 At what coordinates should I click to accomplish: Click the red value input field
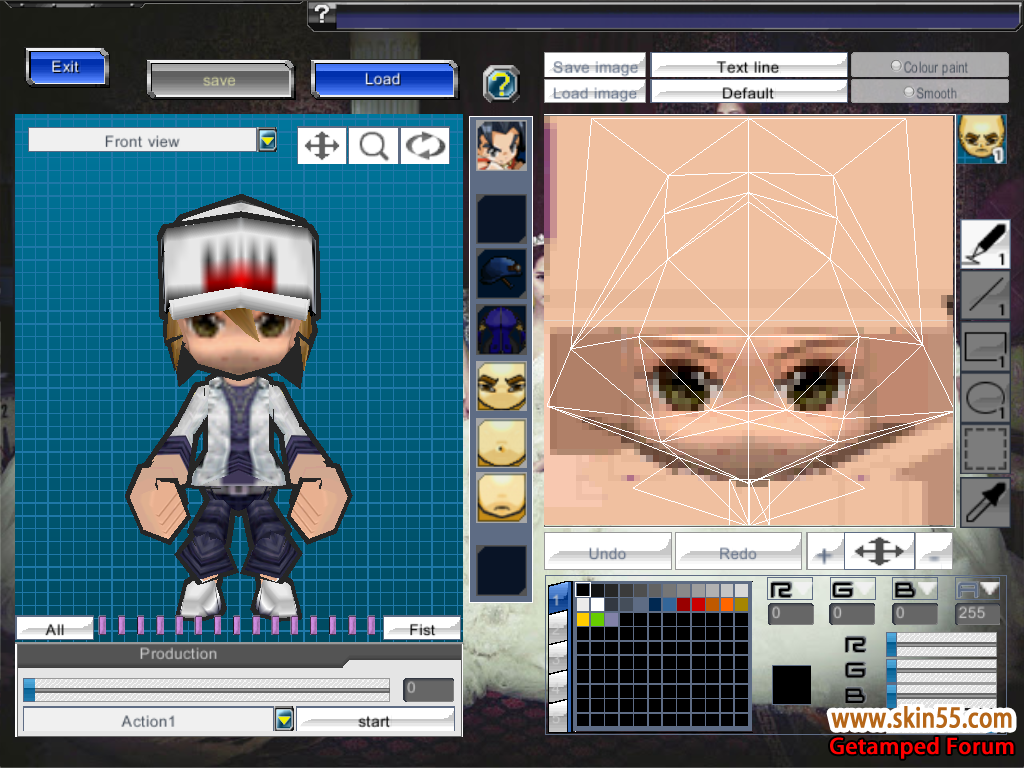(x=791, y=614)
